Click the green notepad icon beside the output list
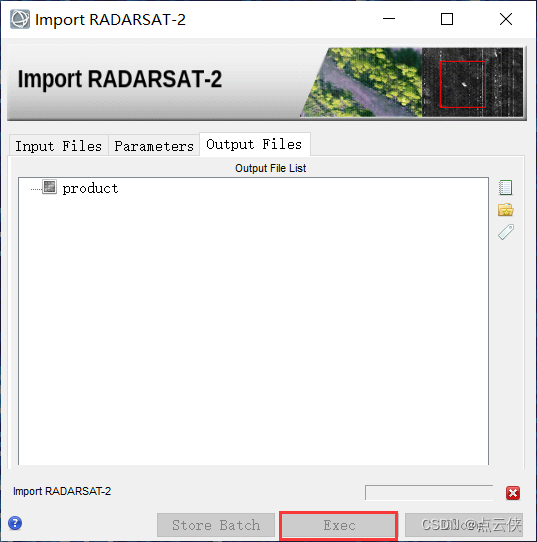This screenshot has height=542, width=537. point(505,188)
